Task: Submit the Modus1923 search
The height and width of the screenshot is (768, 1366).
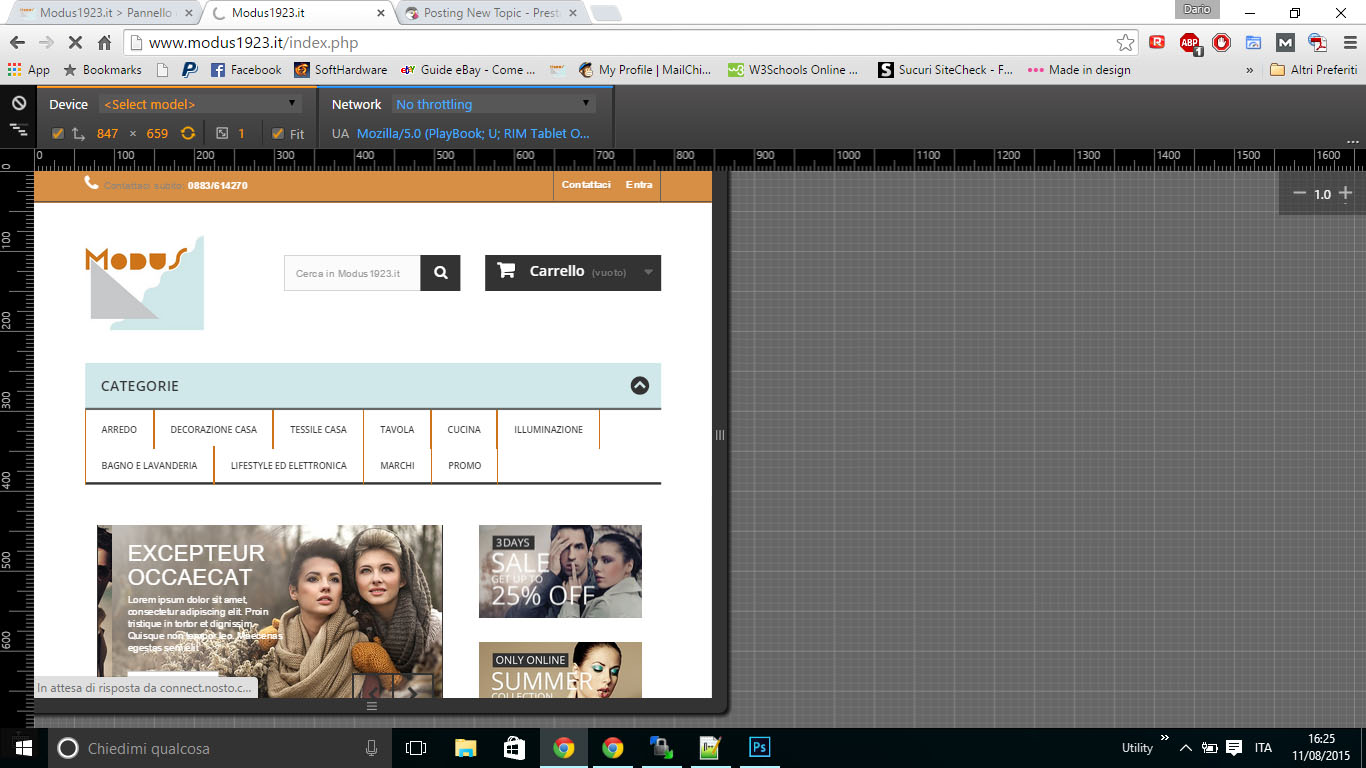Action: (x=440, y=273)
